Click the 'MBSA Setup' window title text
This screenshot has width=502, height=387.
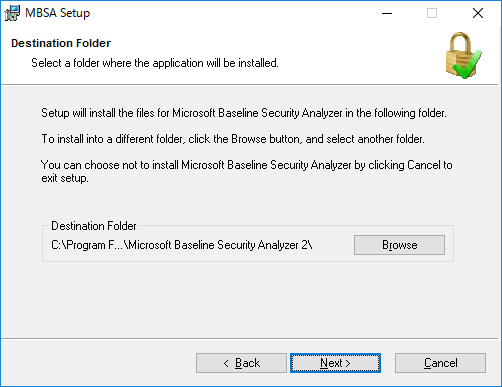tap(58, 13)
